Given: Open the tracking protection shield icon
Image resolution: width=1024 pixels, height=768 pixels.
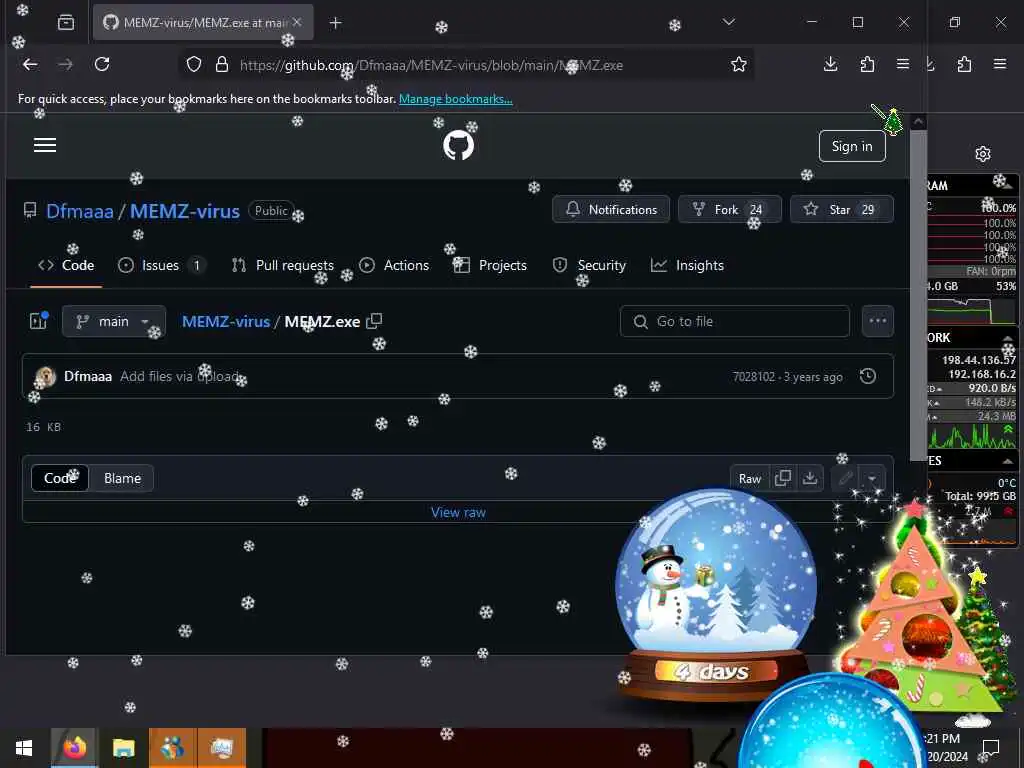Looking at the screenshot, I should (x=194, y=65).
